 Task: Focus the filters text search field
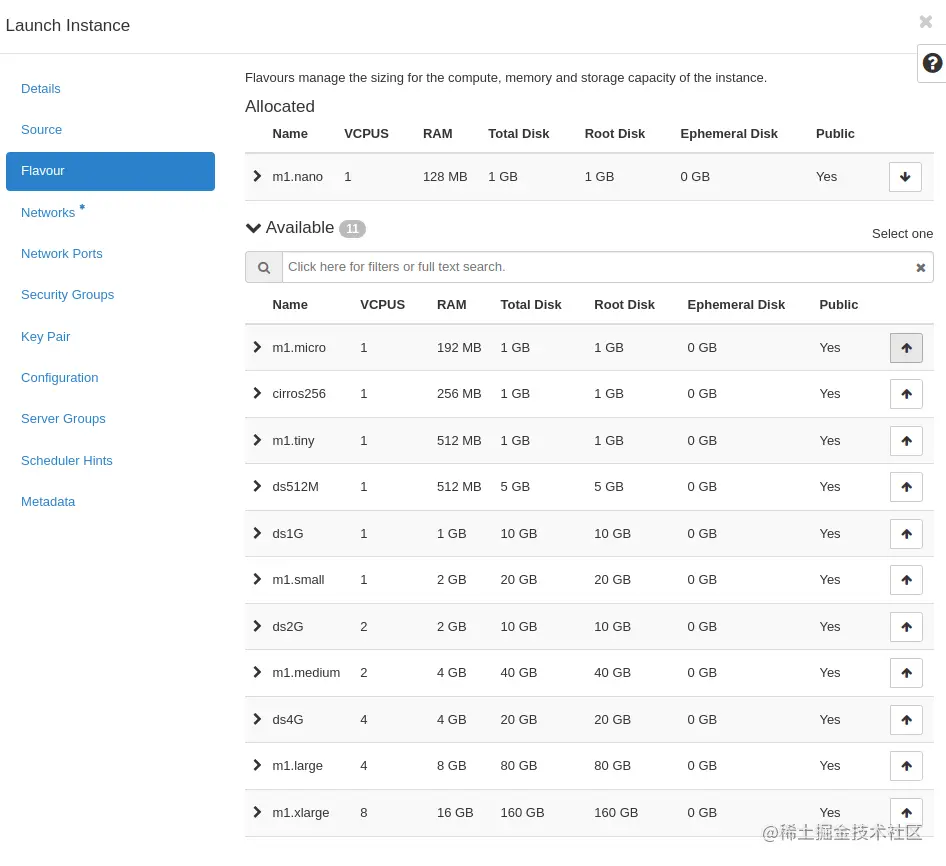(x=597, y=267)
